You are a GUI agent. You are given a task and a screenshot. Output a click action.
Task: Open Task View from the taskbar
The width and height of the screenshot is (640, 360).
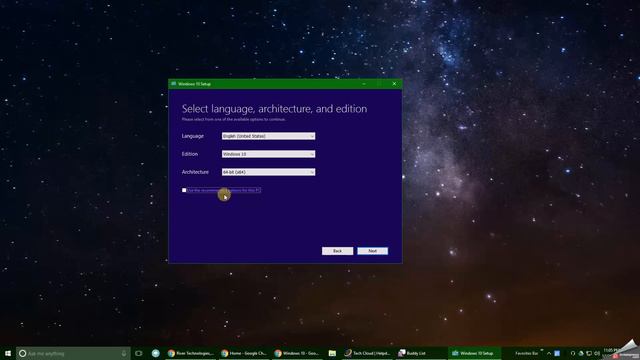pyautogui.click(x=139, y=353)
